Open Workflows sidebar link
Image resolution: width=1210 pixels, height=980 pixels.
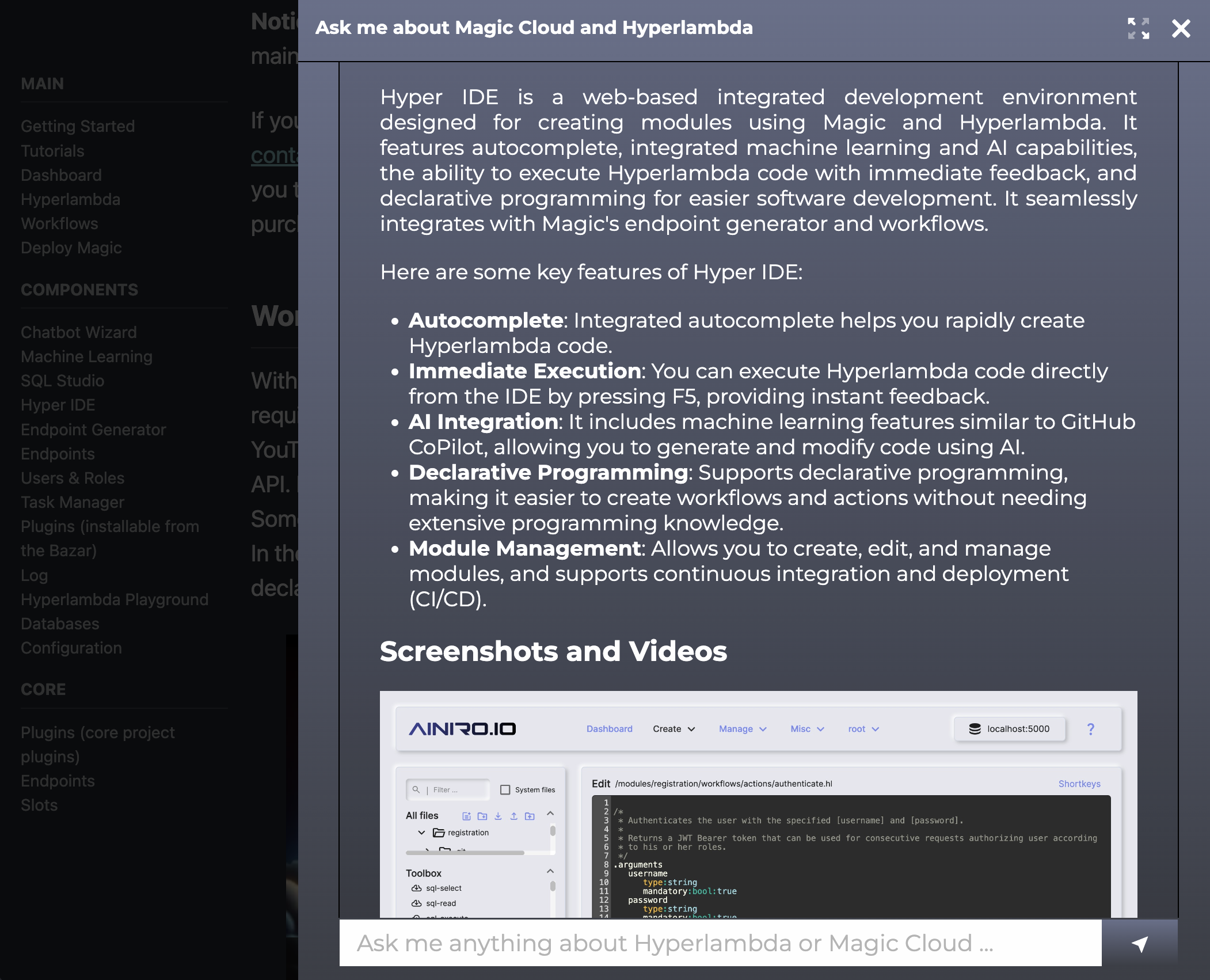pos(59,223)
